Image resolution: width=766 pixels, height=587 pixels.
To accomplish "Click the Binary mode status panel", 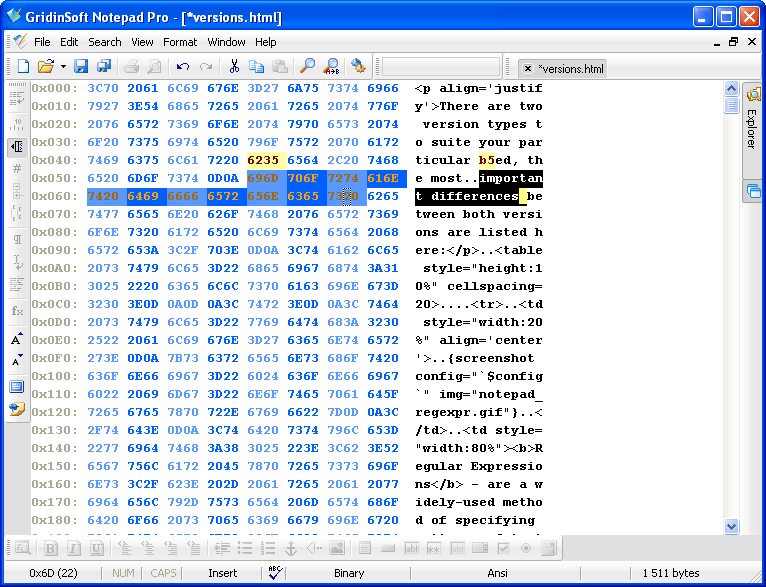I will pos(349,573).
